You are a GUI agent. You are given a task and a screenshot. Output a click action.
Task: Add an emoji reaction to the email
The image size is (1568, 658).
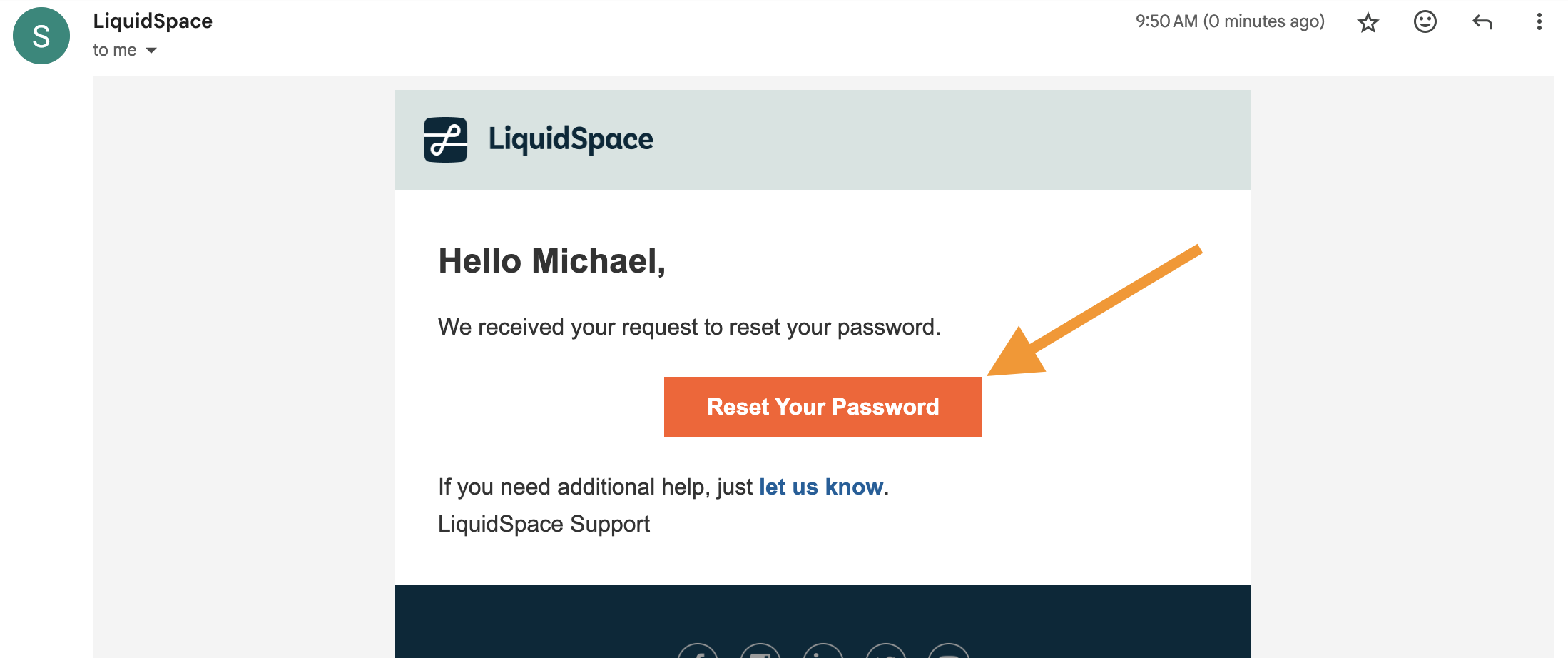[1425, 22]
